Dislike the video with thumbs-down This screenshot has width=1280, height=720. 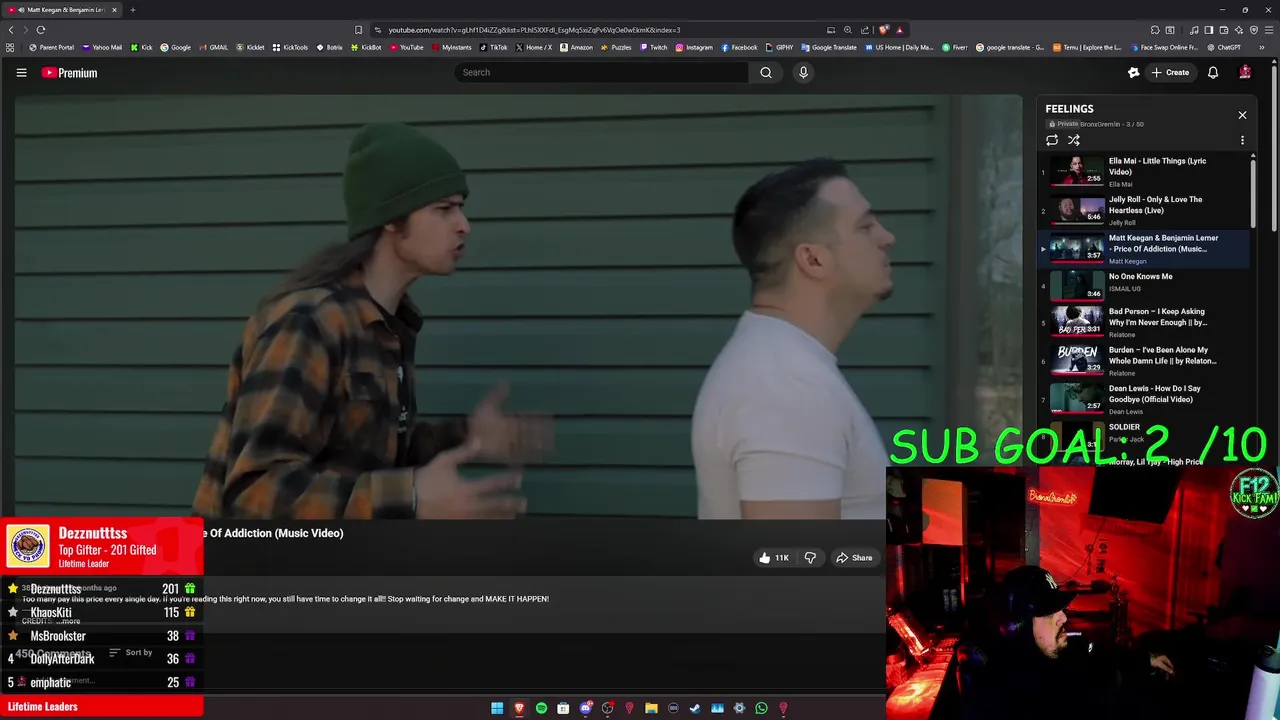pos(810,558)
